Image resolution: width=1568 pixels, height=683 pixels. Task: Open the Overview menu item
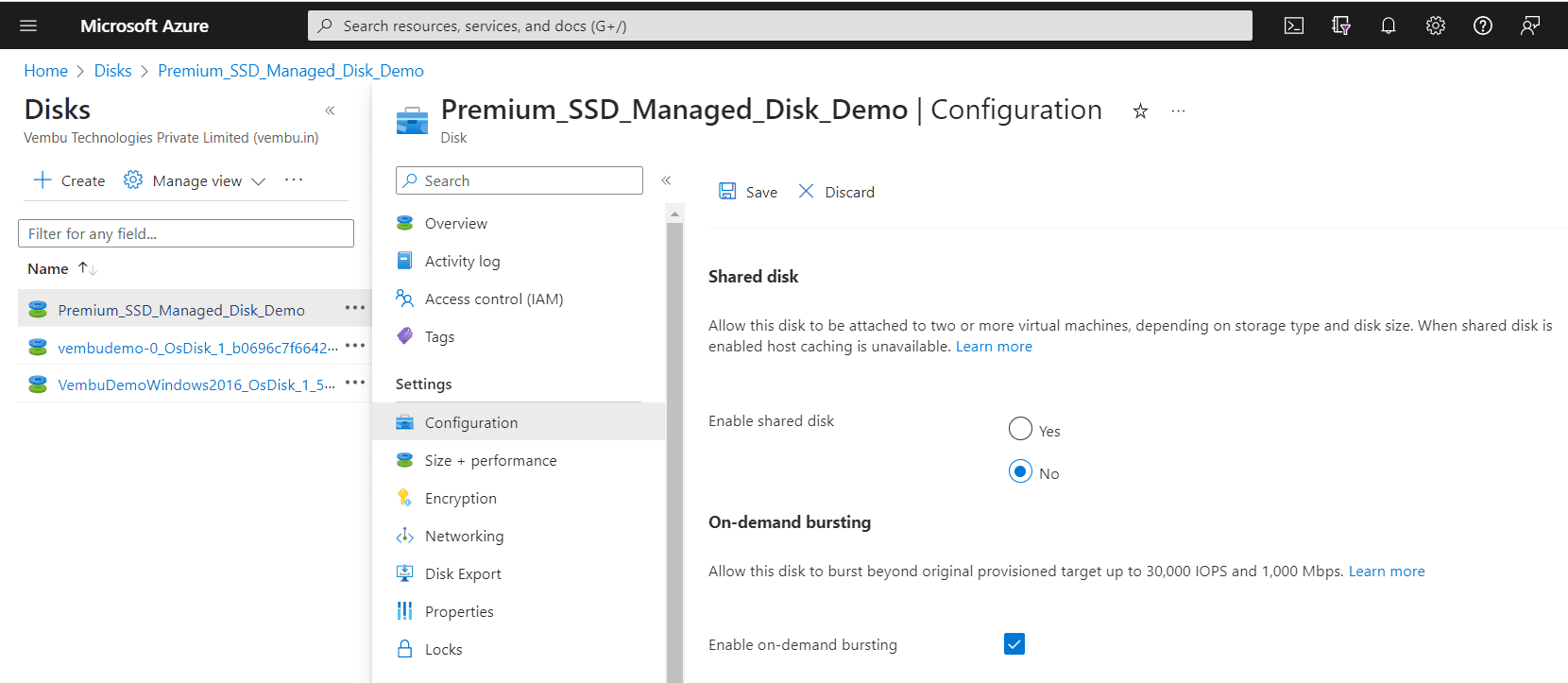tap(519, 223)
